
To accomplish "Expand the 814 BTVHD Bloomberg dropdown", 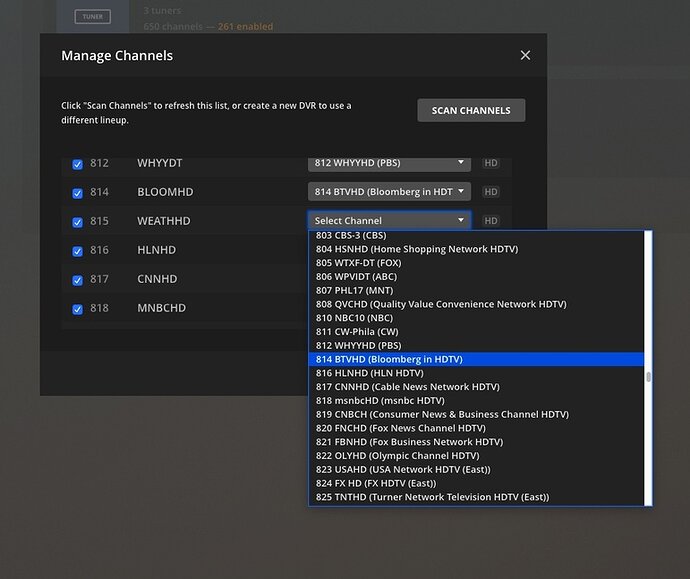I will (389, 192).
